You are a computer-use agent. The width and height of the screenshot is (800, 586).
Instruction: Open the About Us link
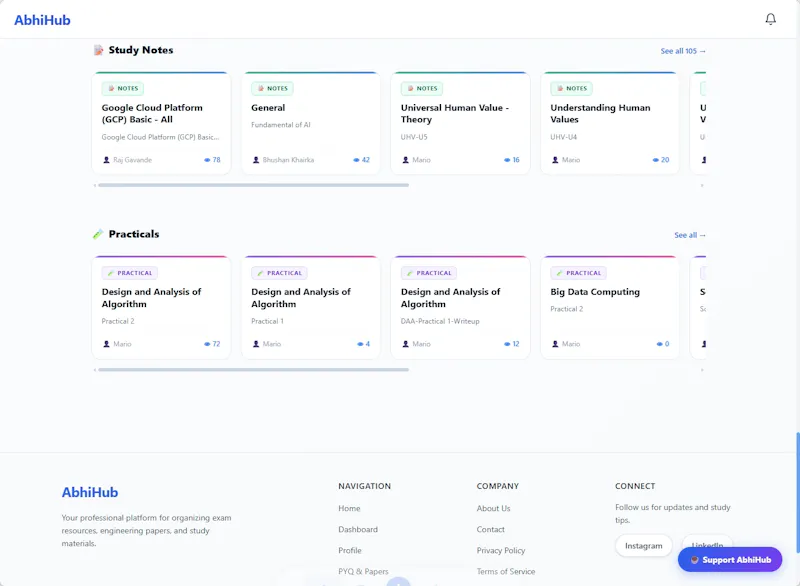tap(493, 508)
